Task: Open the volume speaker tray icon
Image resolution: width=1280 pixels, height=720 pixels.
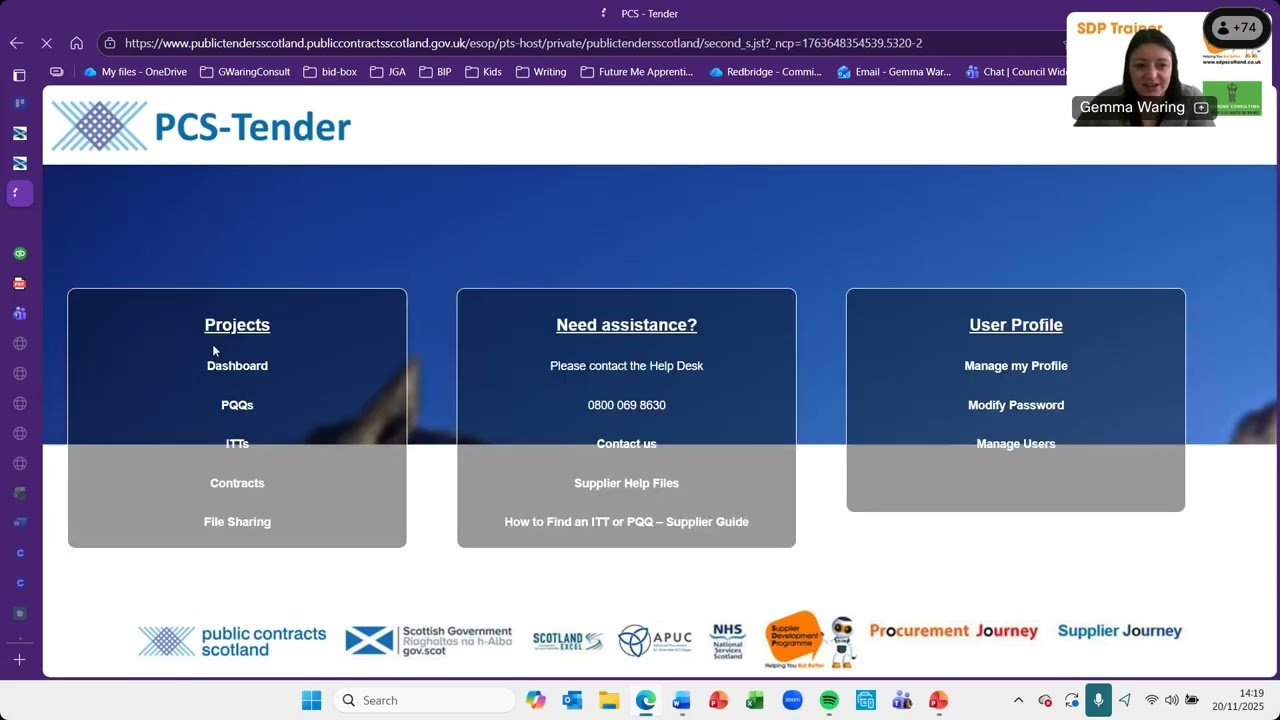Action: coord(1171,700)
